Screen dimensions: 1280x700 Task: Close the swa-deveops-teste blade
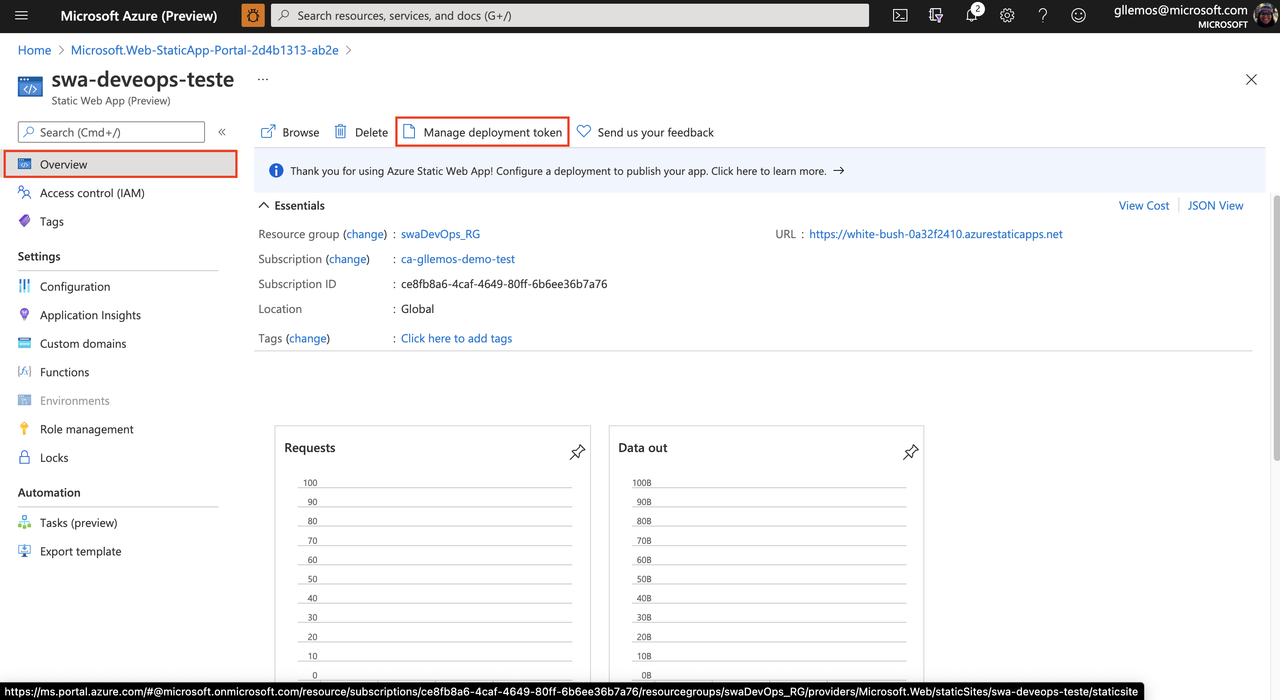(1251, 79)
